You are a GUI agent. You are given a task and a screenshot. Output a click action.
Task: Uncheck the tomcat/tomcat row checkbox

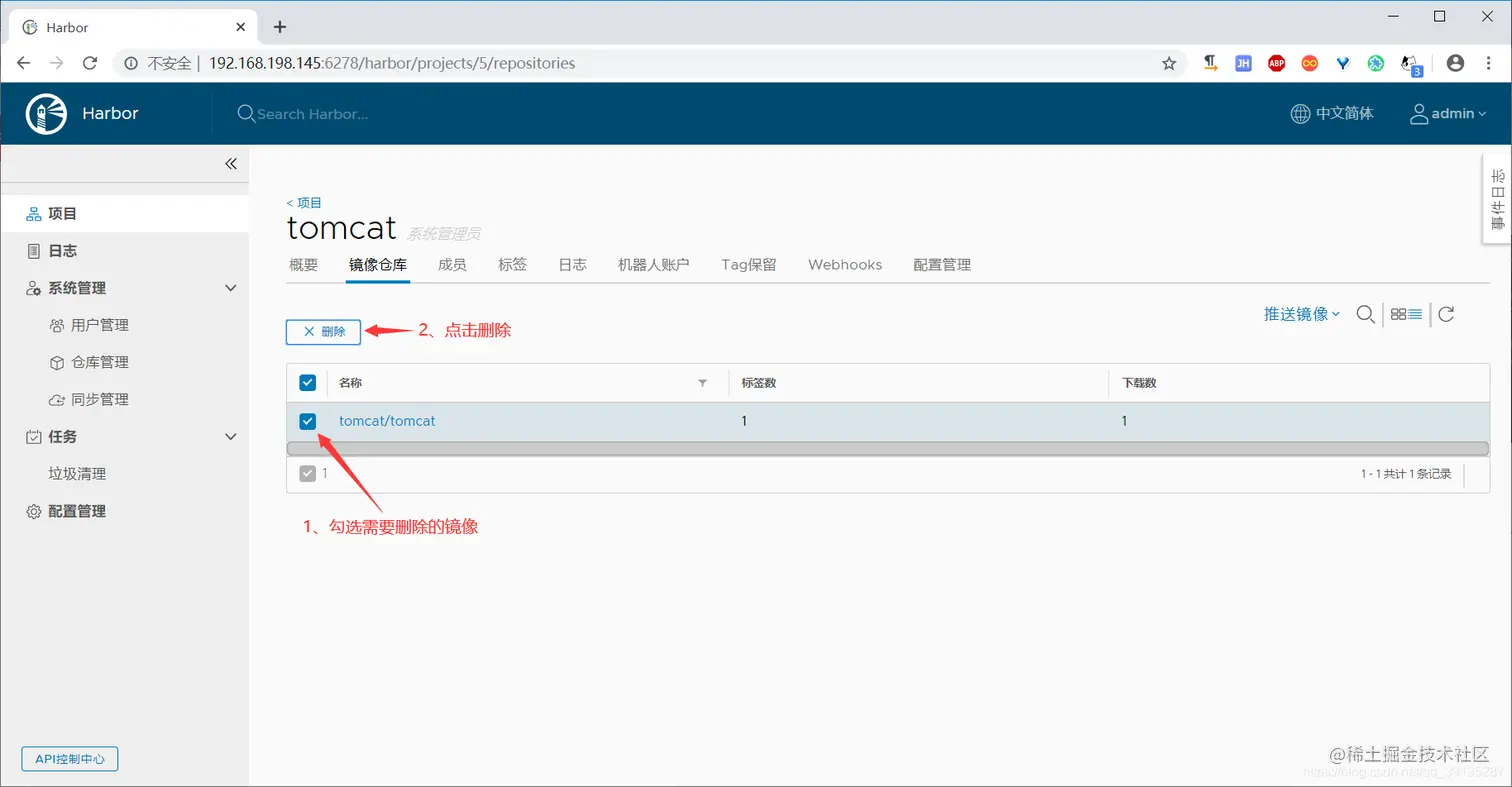point(308,421)
